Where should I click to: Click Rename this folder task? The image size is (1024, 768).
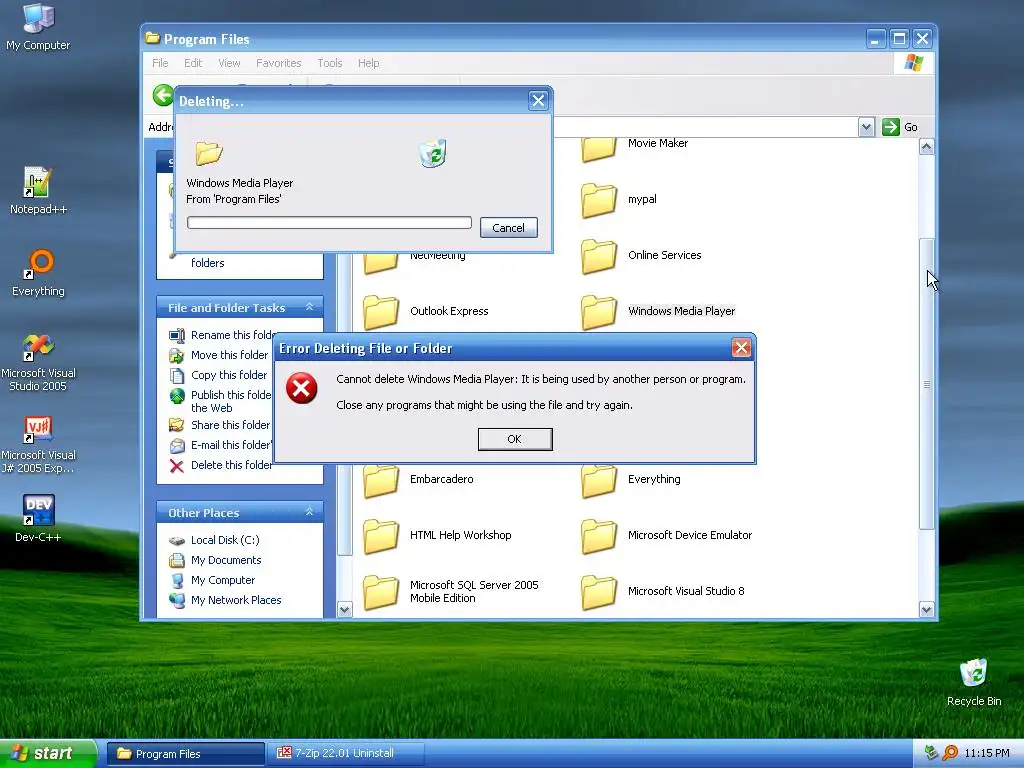[x=221, y=335]
